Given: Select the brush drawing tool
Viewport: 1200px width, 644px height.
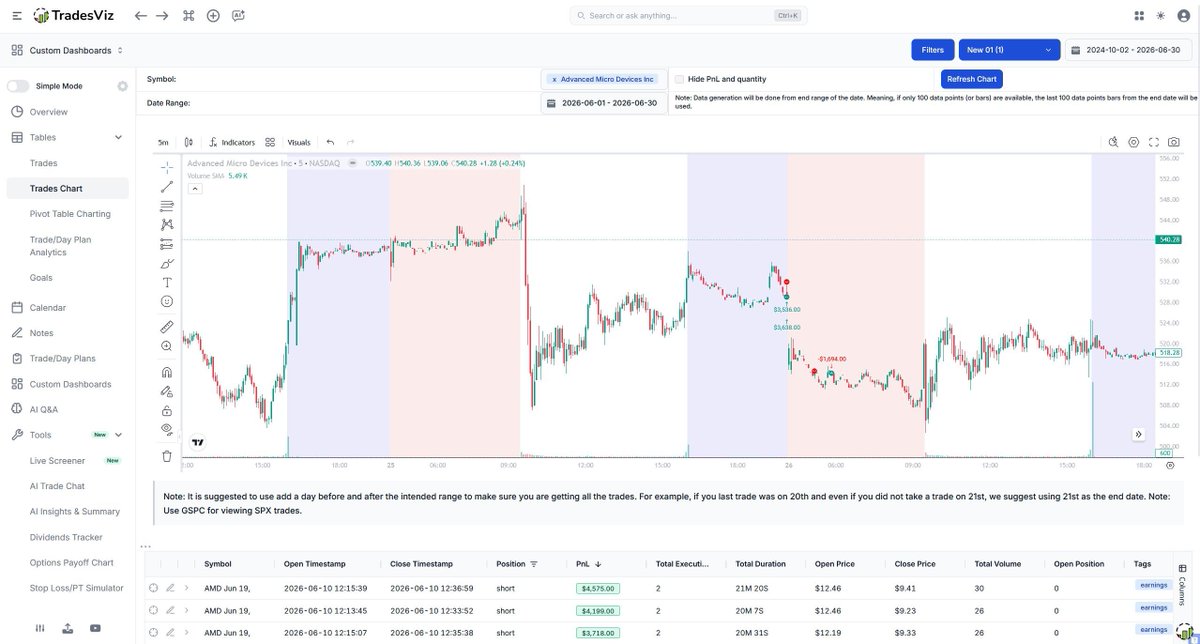Looking at the screenshot, I should pyautogui.click(x=167, y=263).
